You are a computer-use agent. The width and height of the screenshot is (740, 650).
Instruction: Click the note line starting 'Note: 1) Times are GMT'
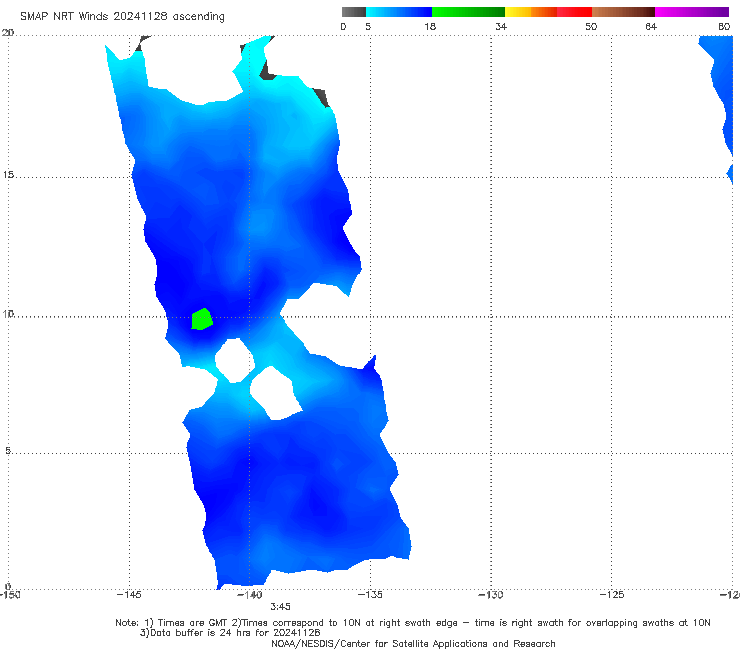coord(413,623)
